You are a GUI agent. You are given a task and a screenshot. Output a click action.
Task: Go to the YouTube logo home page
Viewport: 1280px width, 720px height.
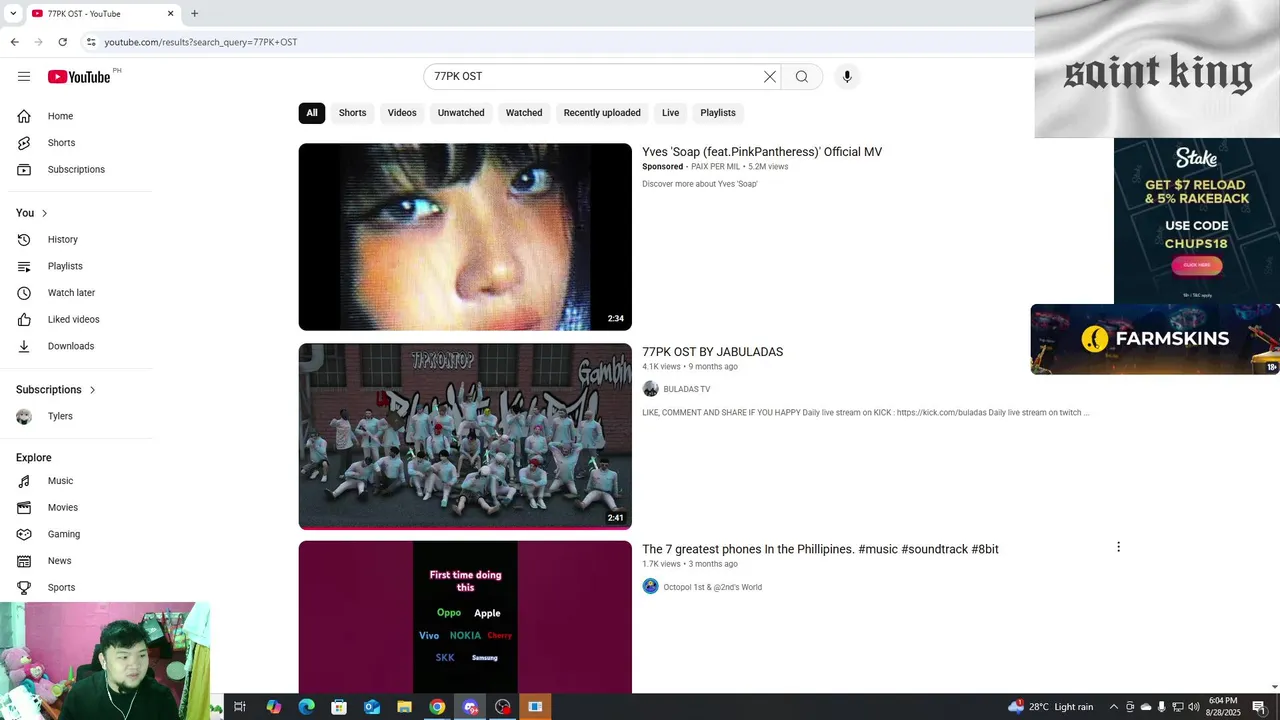(79, 77)
